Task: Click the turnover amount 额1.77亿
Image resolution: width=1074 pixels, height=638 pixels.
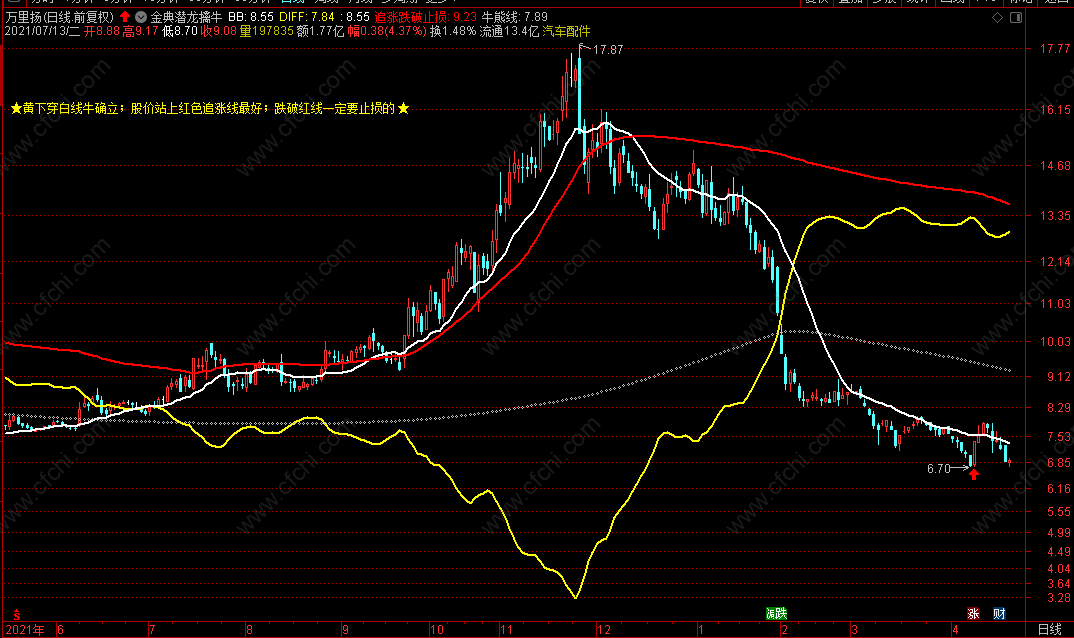Action: [321, 31]
